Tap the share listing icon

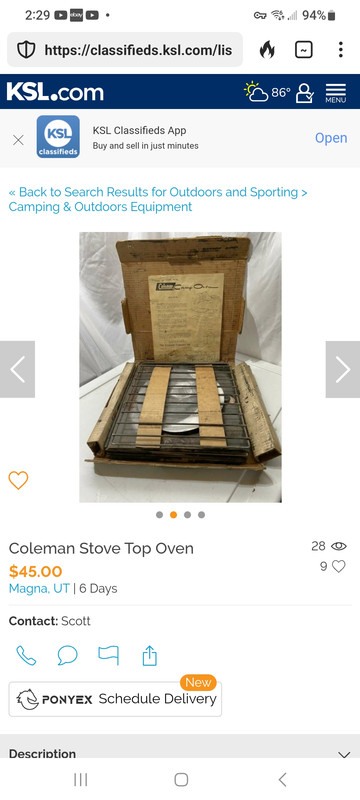tap(149, 656)
